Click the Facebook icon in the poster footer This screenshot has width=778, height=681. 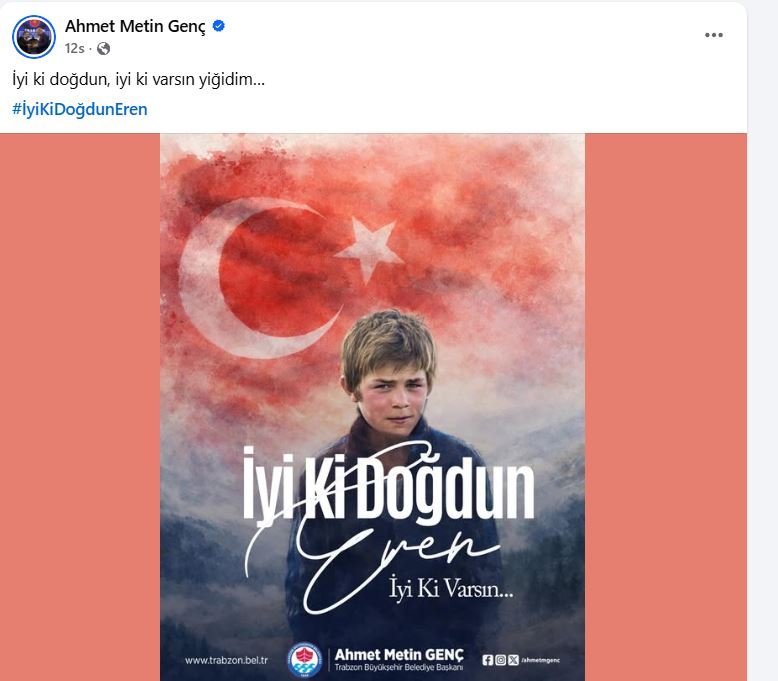(x=487, y=660)
